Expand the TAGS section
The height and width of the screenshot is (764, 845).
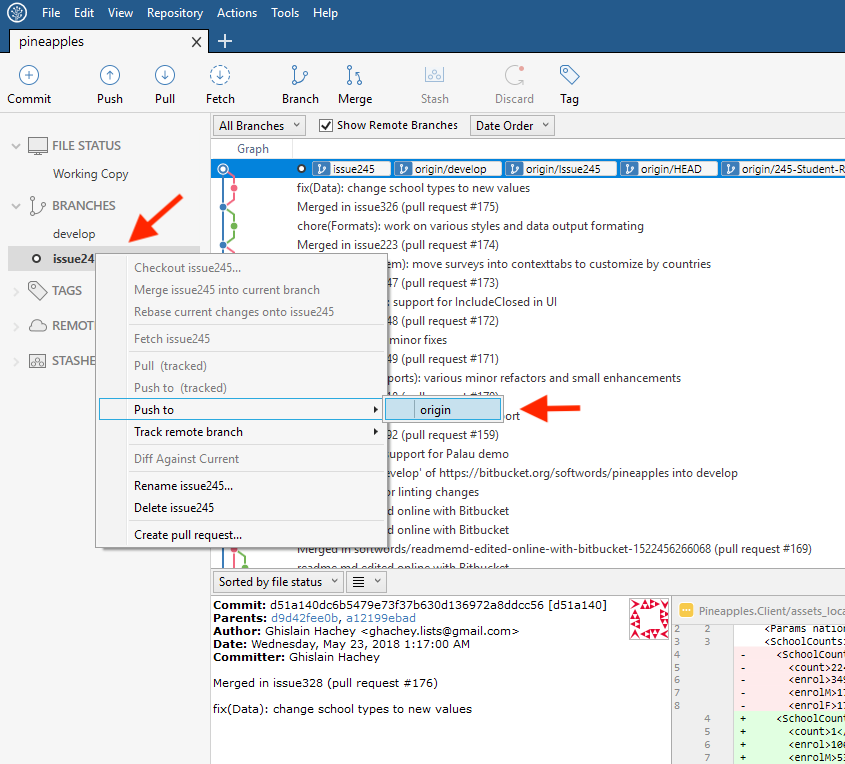click(x=16, y=291)
